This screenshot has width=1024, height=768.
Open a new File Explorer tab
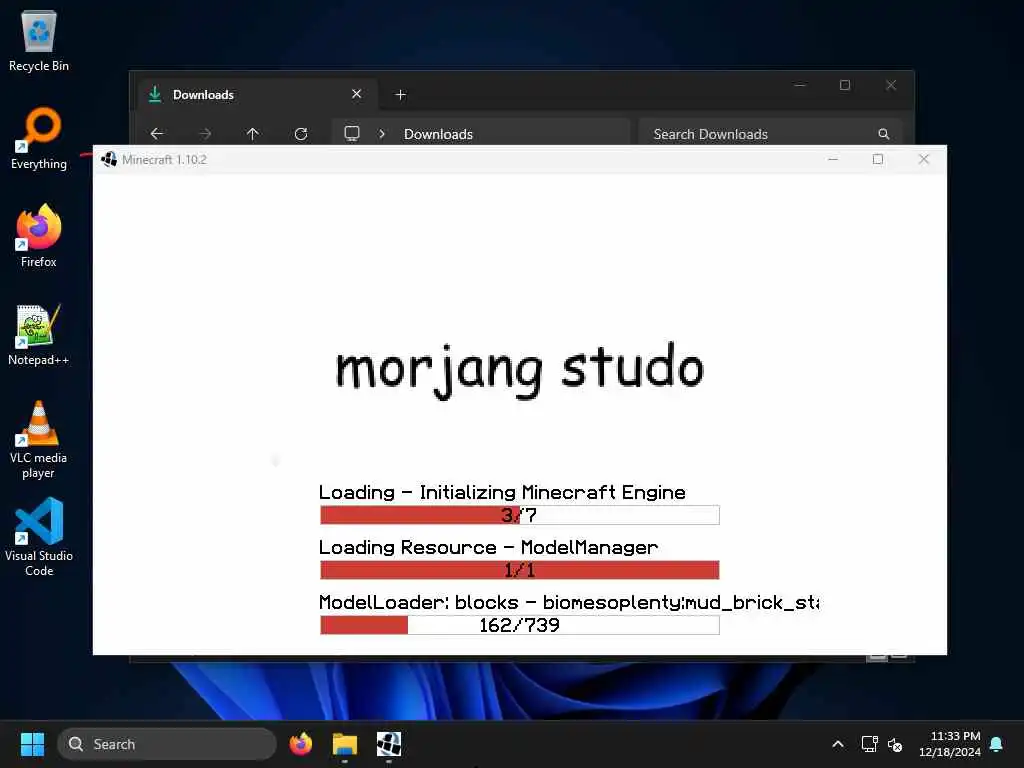coord(400,95)
